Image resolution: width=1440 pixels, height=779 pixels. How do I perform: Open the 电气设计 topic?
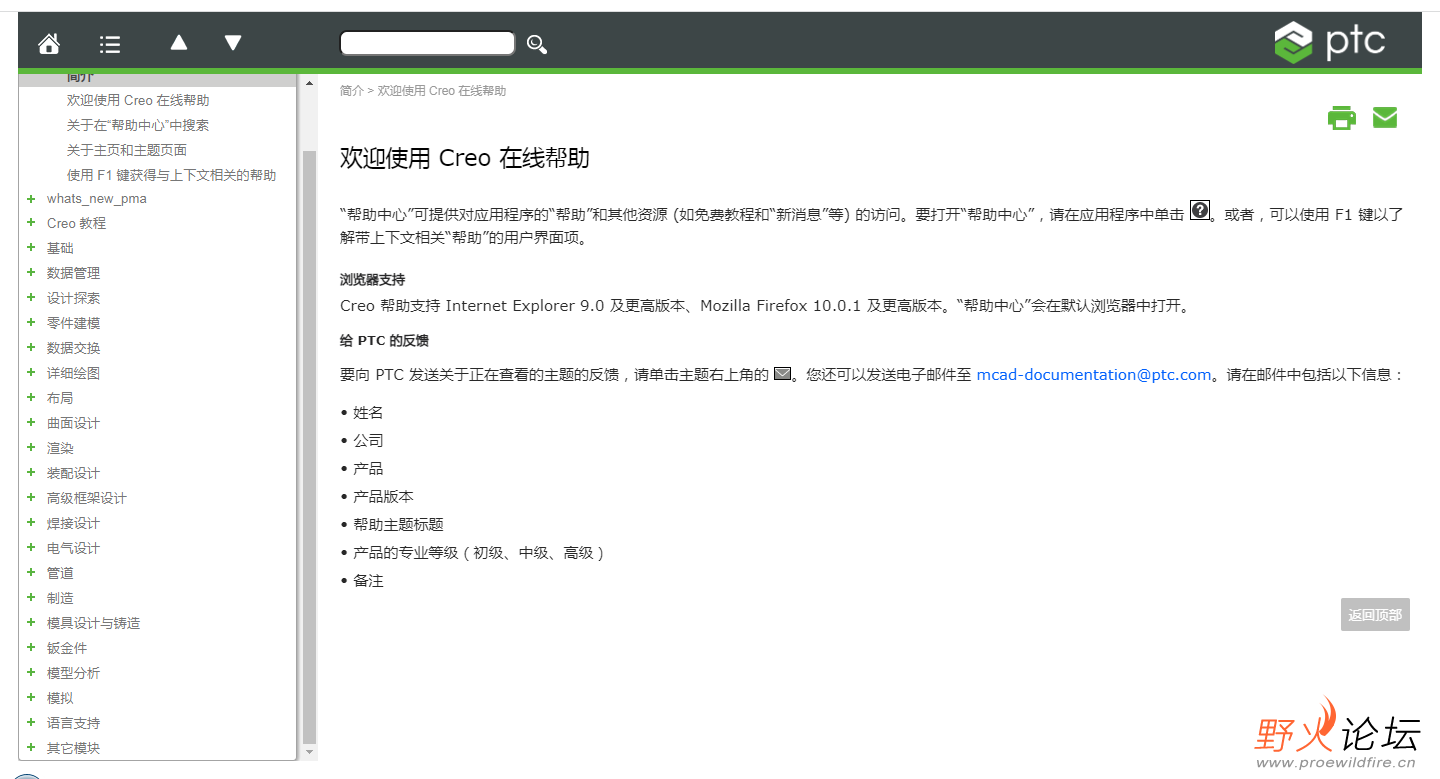pos(73,548)
